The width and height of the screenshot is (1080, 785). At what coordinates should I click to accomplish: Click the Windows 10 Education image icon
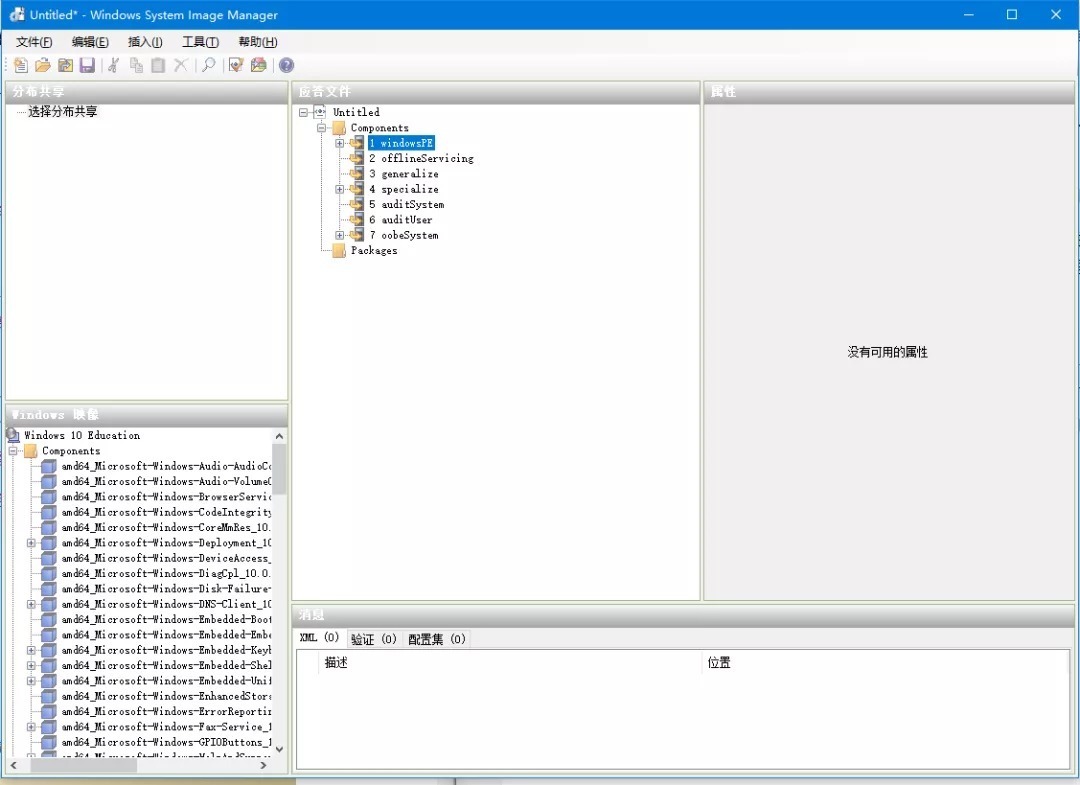(12, 435)
